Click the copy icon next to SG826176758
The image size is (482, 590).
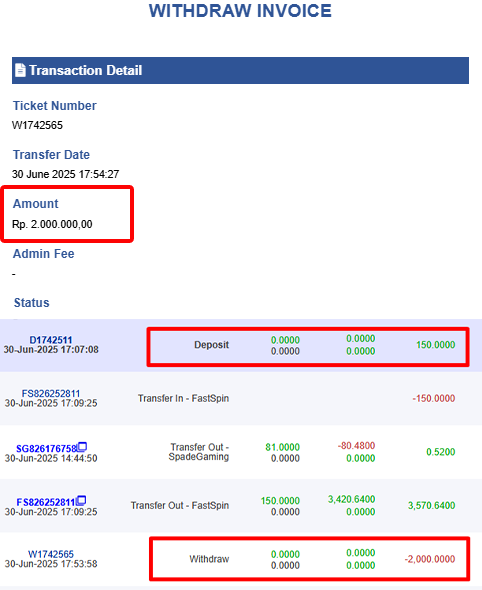(82, 447)
